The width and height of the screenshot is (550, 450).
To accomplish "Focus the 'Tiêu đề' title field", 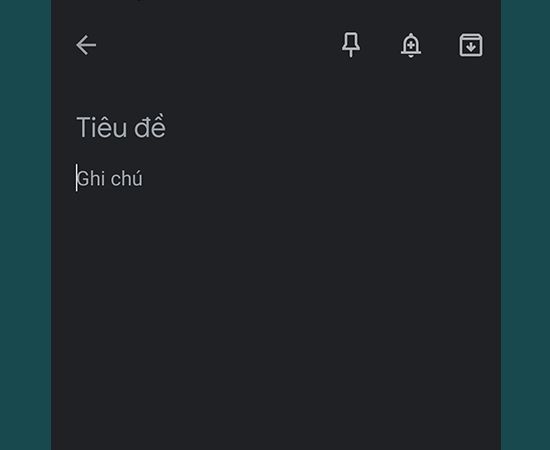I will click(276, 127).
